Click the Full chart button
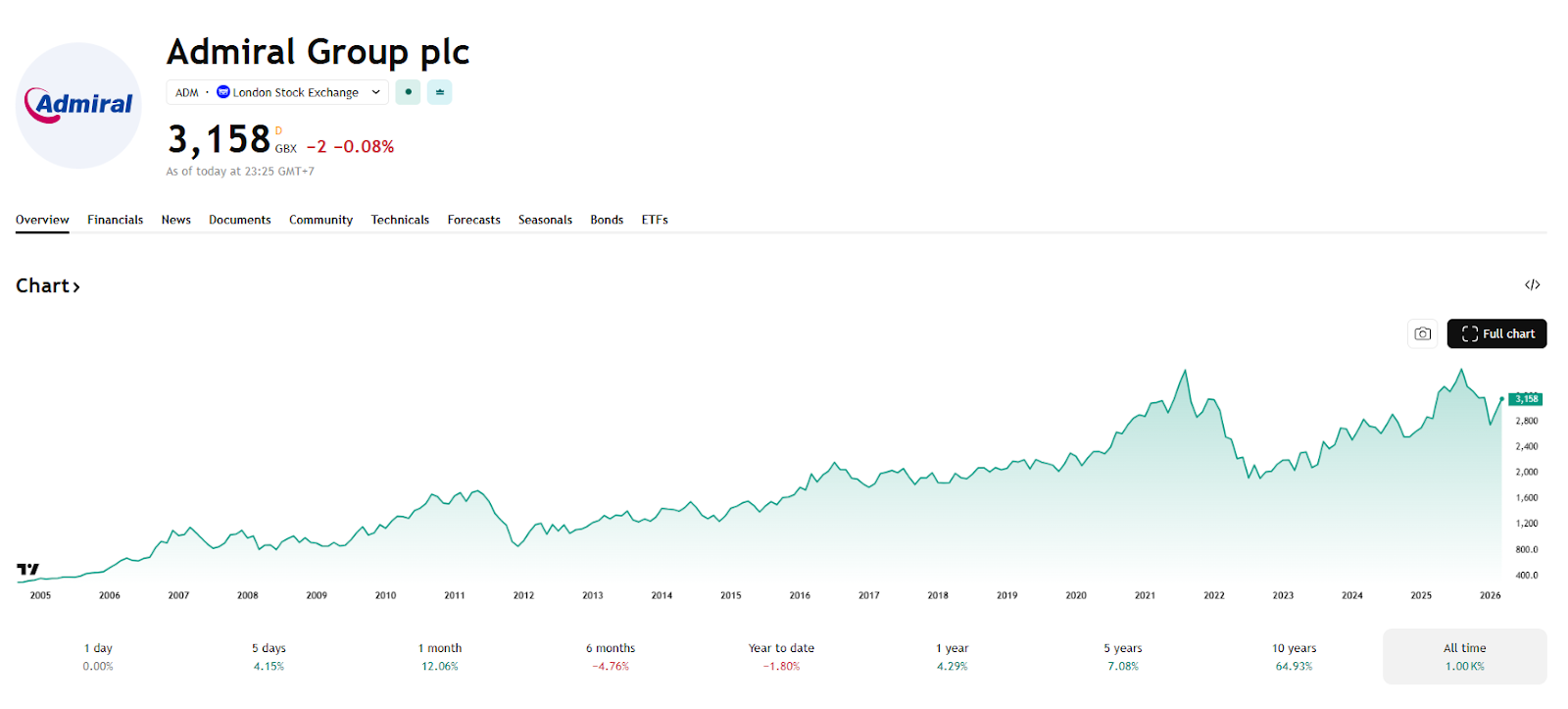Viewport: 1568px width, 709px height. tap(1496, 333)
